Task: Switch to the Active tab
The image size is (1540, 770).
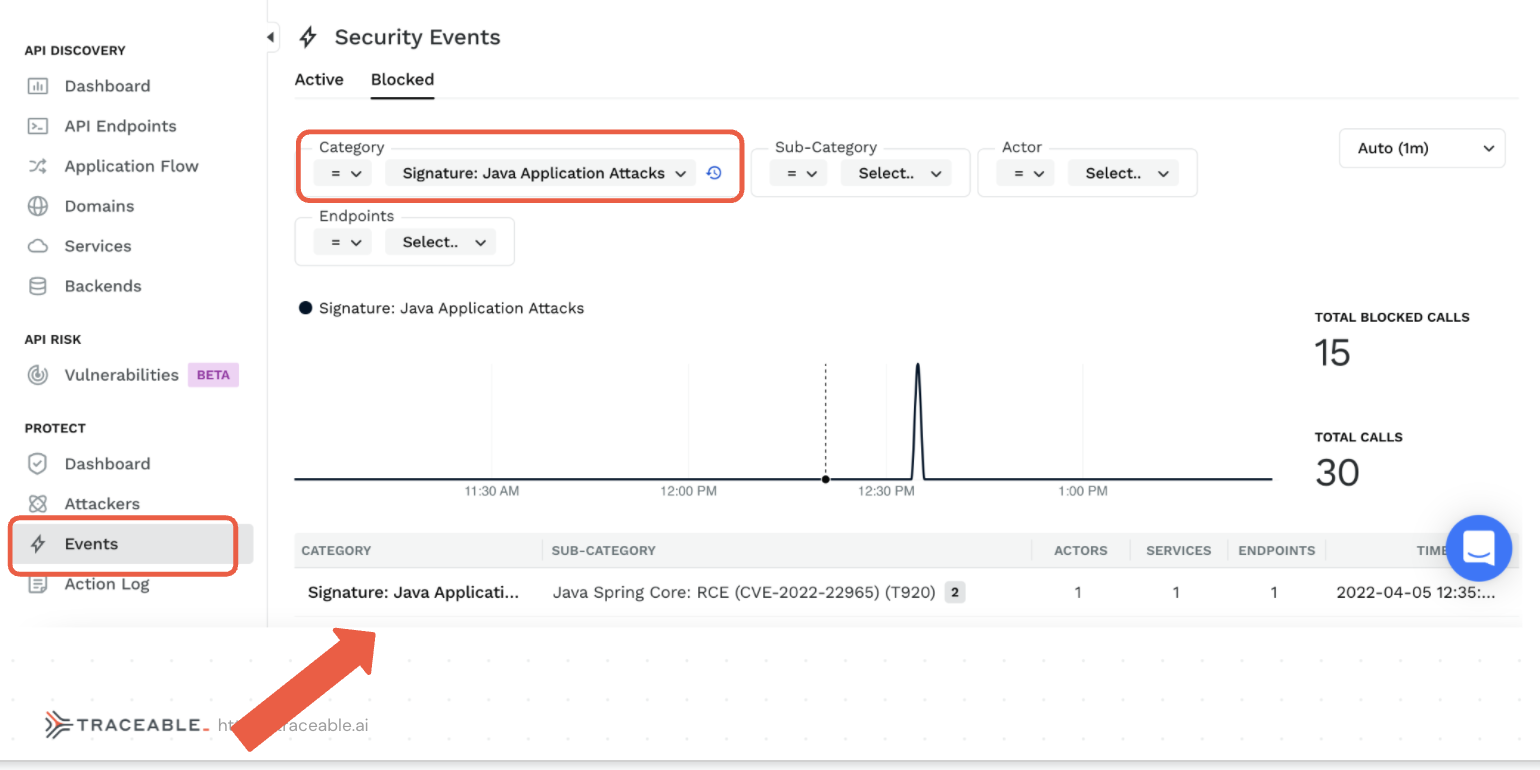Action: point(319,79)
